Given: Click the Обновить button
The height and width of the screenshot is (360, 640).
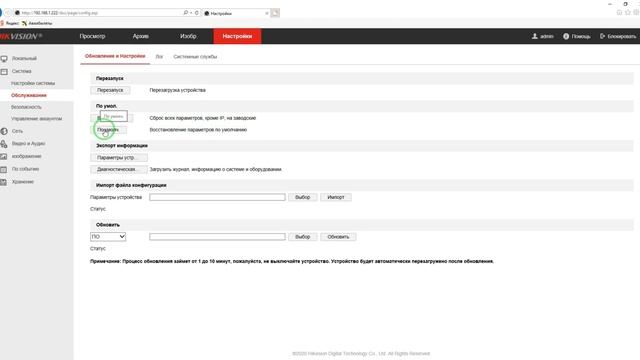Looking at the screenshot, I should (x=338, y=237).
